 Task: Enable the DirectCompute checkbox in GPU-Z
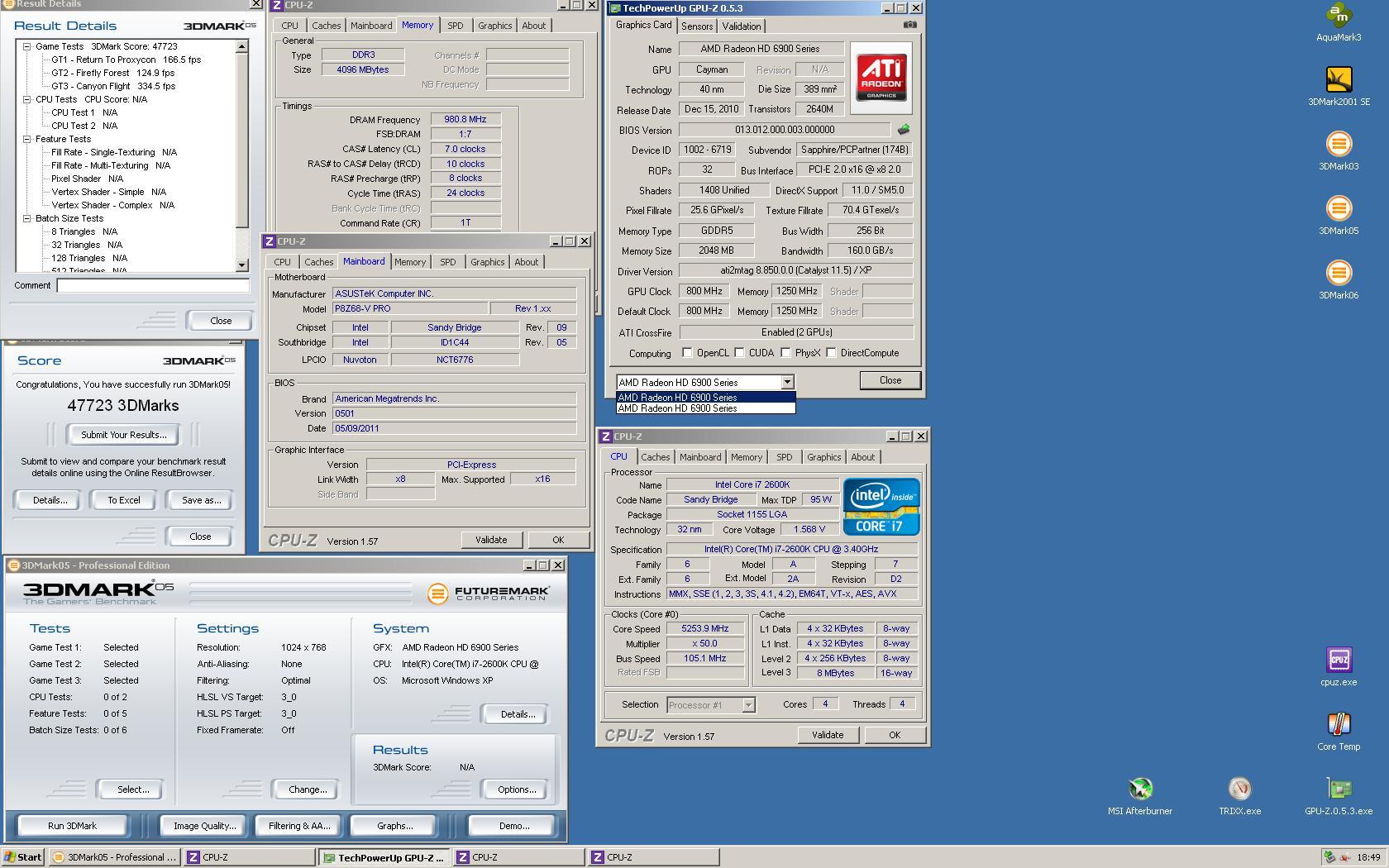point(831,353)
